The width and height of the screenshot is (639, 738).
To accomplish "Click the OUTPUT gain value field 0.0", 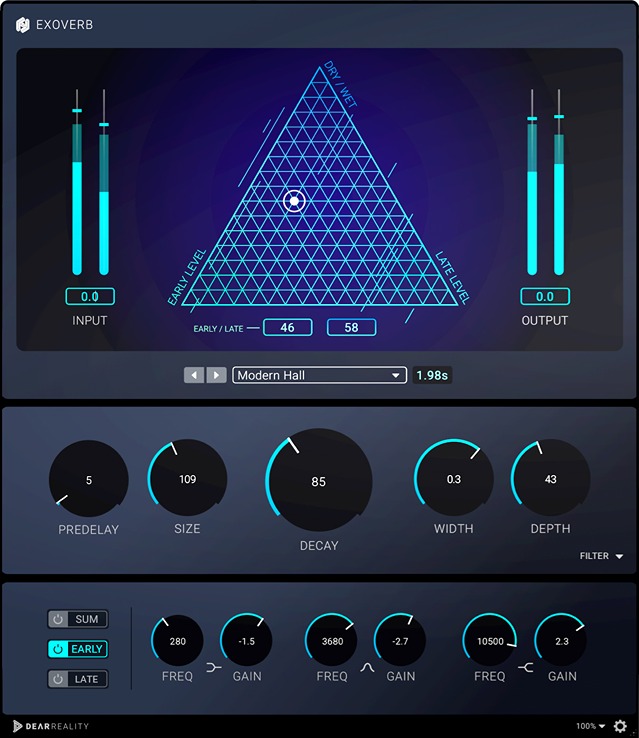I will 545,297.
